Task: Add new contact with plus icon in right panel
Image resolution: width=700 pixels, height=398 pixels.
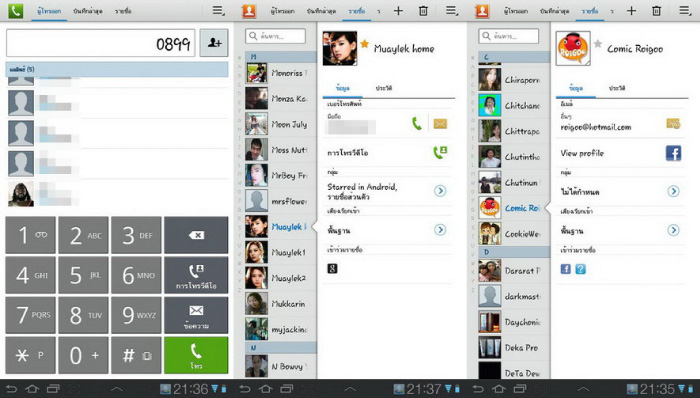Action: coord(631,11)
